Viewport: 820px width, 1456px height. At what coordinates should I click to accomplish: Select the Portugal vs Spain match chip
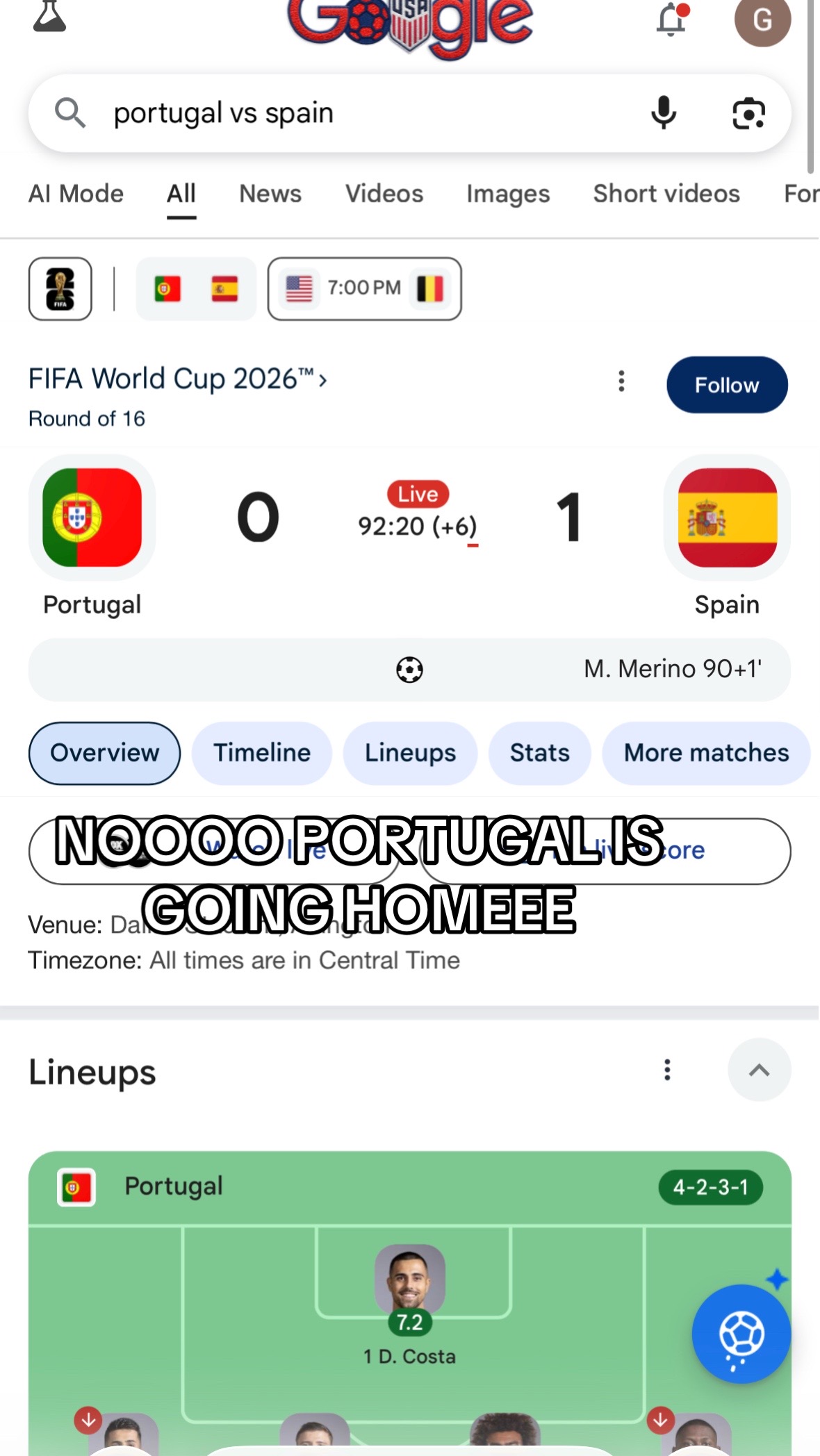196,289
